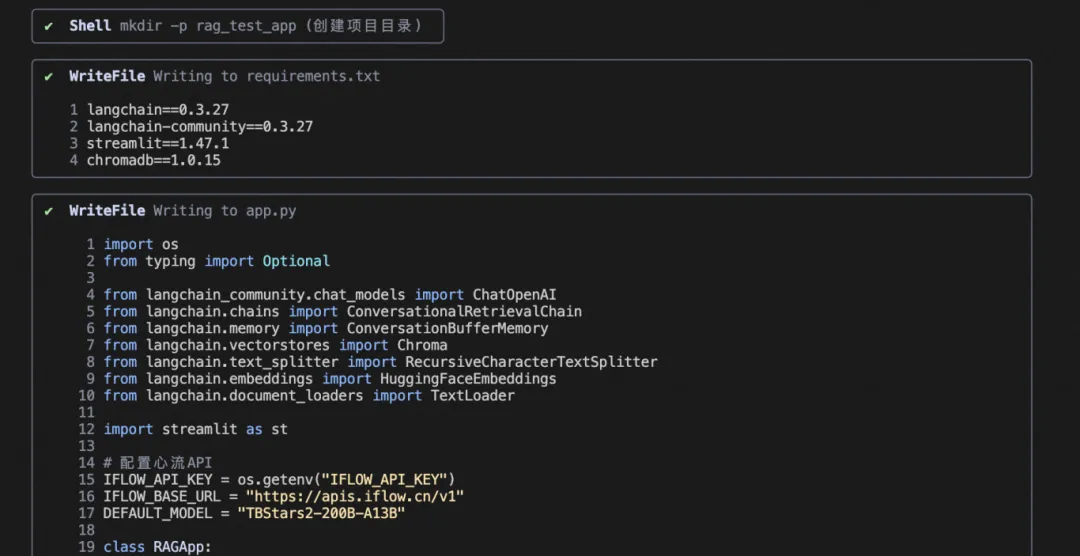This screenshot has width=1080, height=556.
Task: Click the WriteFile label in the requirements.txt block
Action: pos(107,76)
